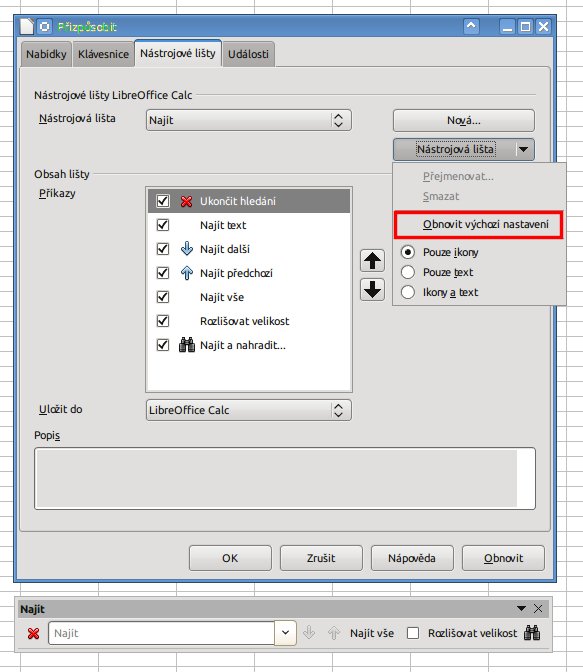
Task: Switch to the Klávesnice tab
Action: 103,54
